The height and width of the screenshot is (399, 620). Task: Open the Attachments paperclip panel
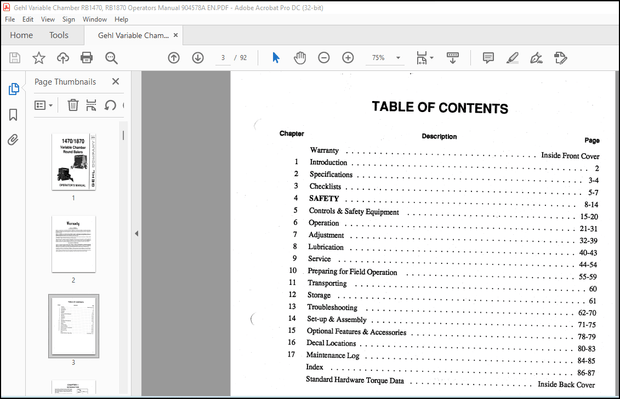tap(13, 140)
